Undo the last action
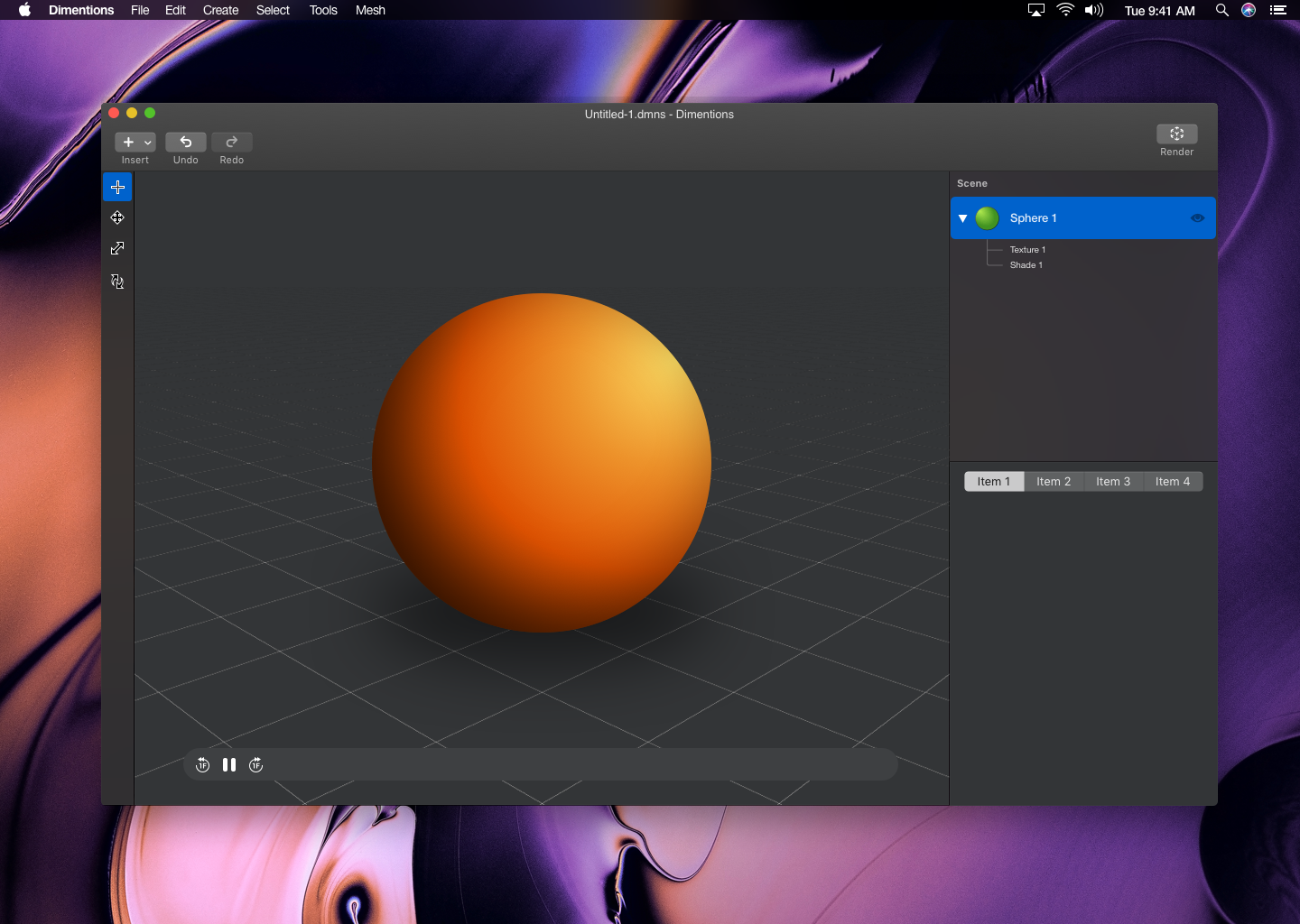The image size is (1300, 924). pos(186,143)
